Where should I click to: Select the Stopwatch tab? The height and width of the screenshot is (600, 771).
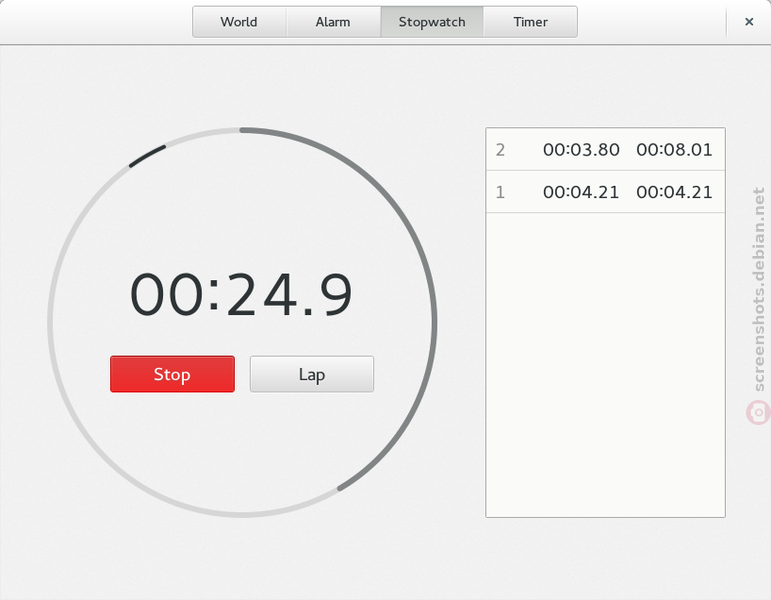(x=432, y=22)
